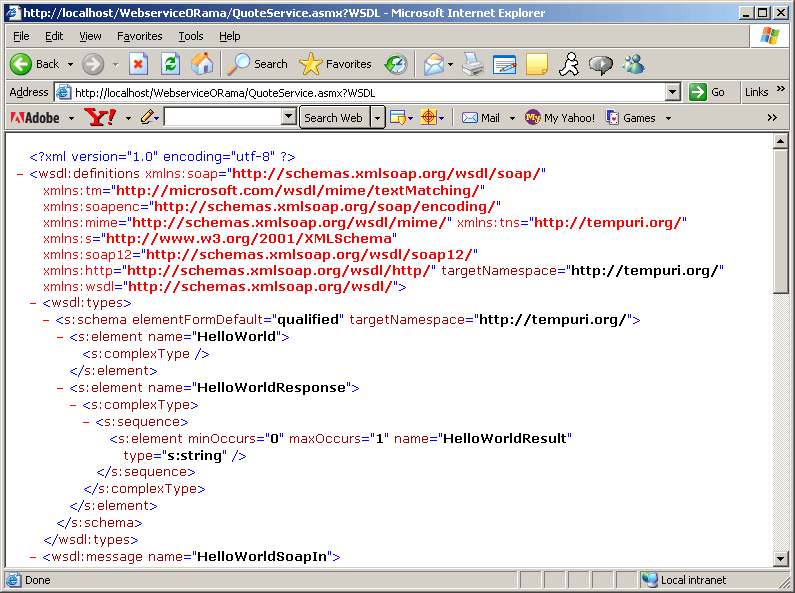
Task: Click the Refresh page icon
Action: 170,64
